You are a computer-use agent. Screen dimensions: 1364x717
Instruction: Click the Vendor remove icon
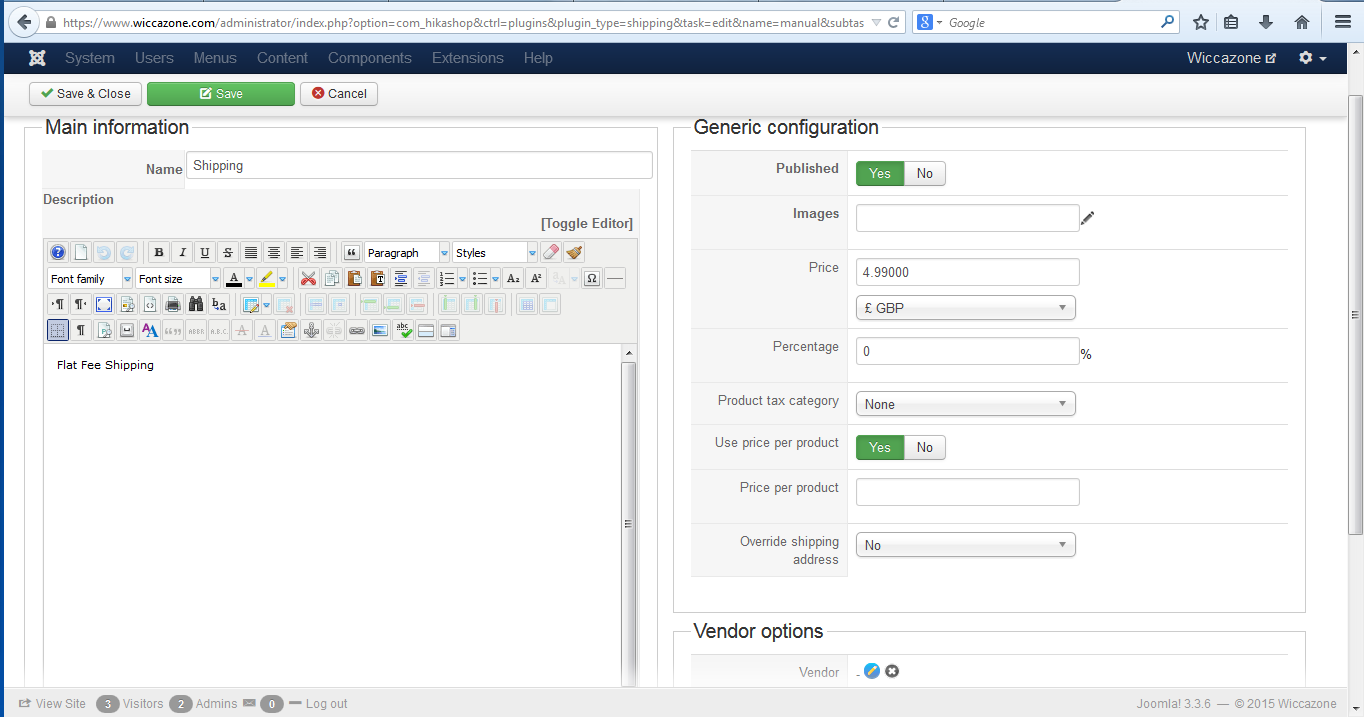click(x=892, y=671)
